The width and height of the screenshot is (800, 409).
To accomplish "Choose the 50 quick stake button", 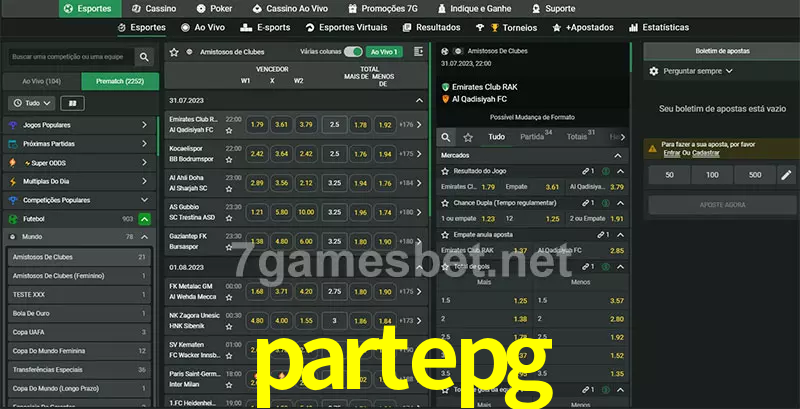I will pos(669,175).
